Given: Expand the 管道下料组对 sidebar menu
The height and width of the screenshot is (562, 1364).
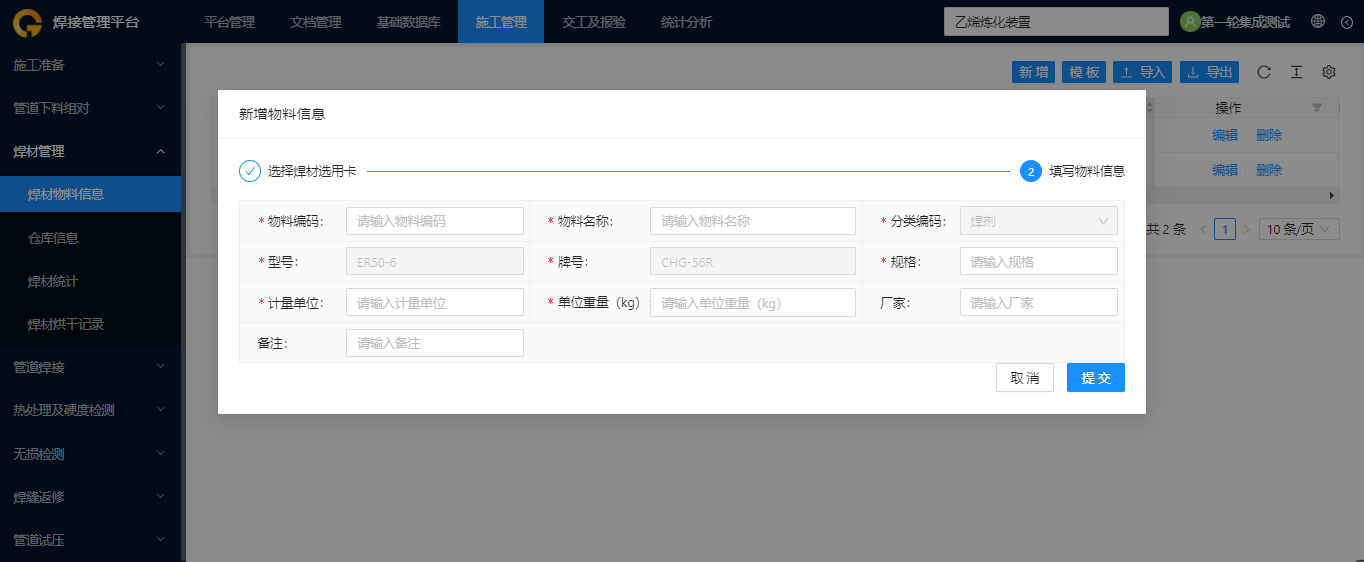Looking at the screenshot, I should [90, 108].
